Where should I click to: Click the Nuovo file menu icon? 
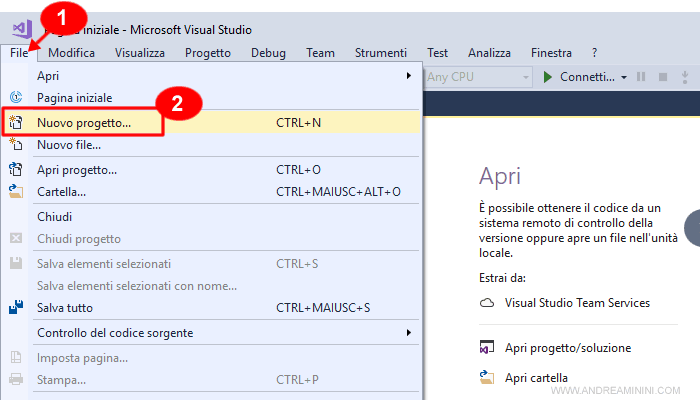(x=15, y=145)
